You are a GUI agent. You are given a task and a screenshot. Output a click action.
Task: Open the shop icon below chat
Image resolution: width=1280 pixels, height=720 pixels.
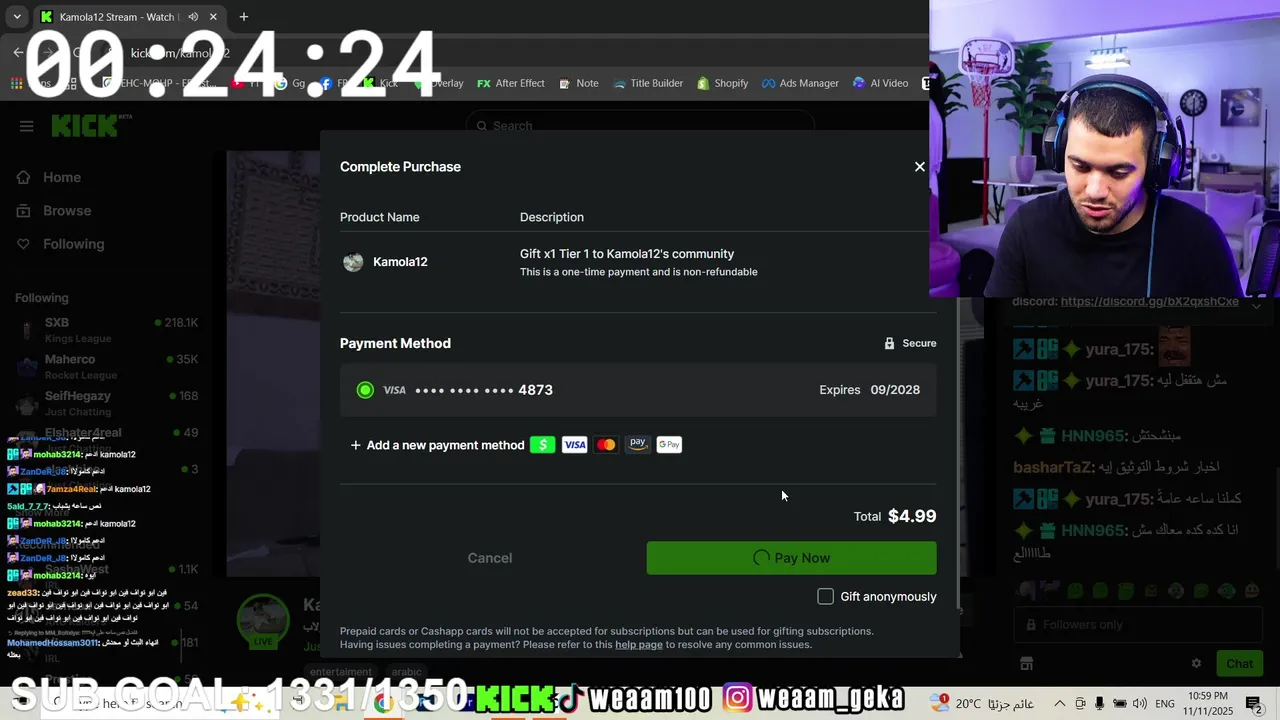coord(1026,664)
